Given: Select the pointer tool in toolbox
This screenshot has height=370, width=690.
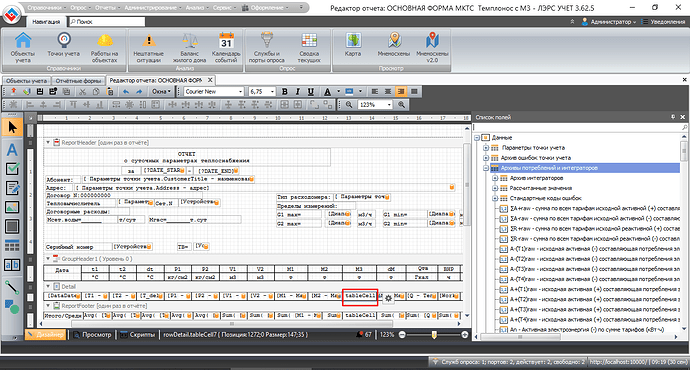Looking at the screenshot, I should tap(12, 127).
